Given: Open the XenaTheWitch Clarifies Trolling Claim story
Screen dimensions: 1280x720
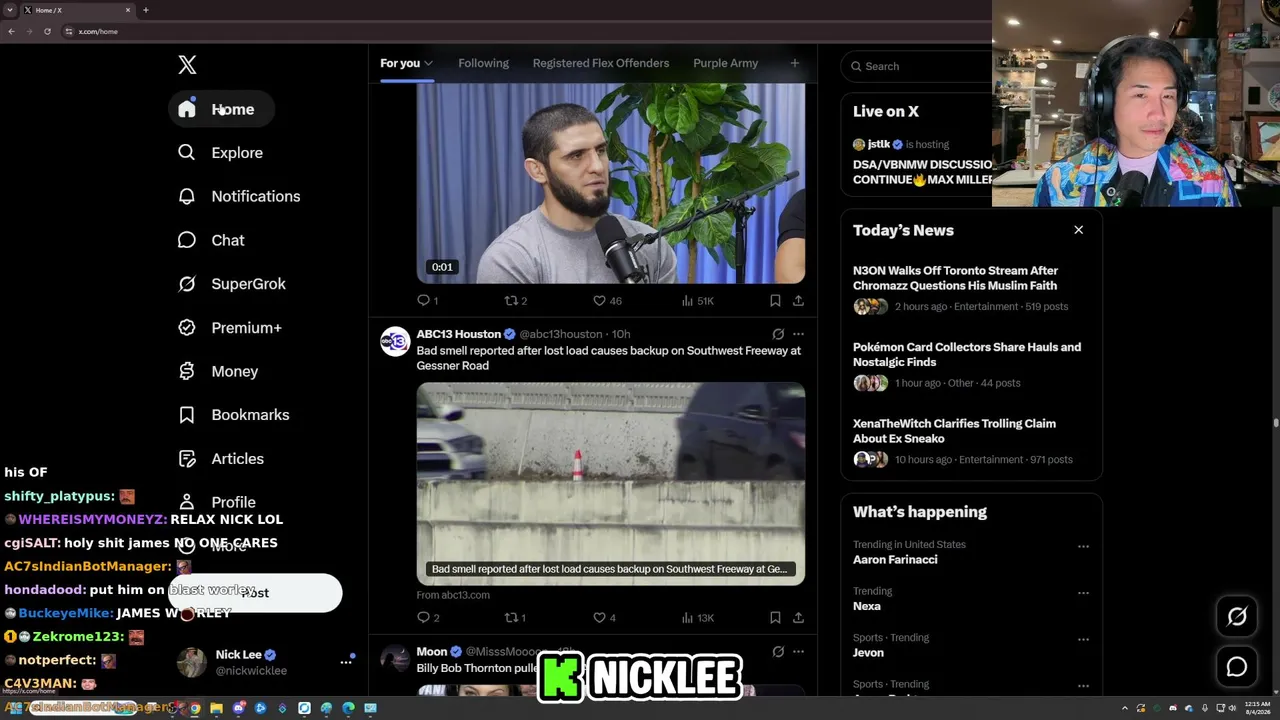Looking at the screenshot, I should (971, 441).
